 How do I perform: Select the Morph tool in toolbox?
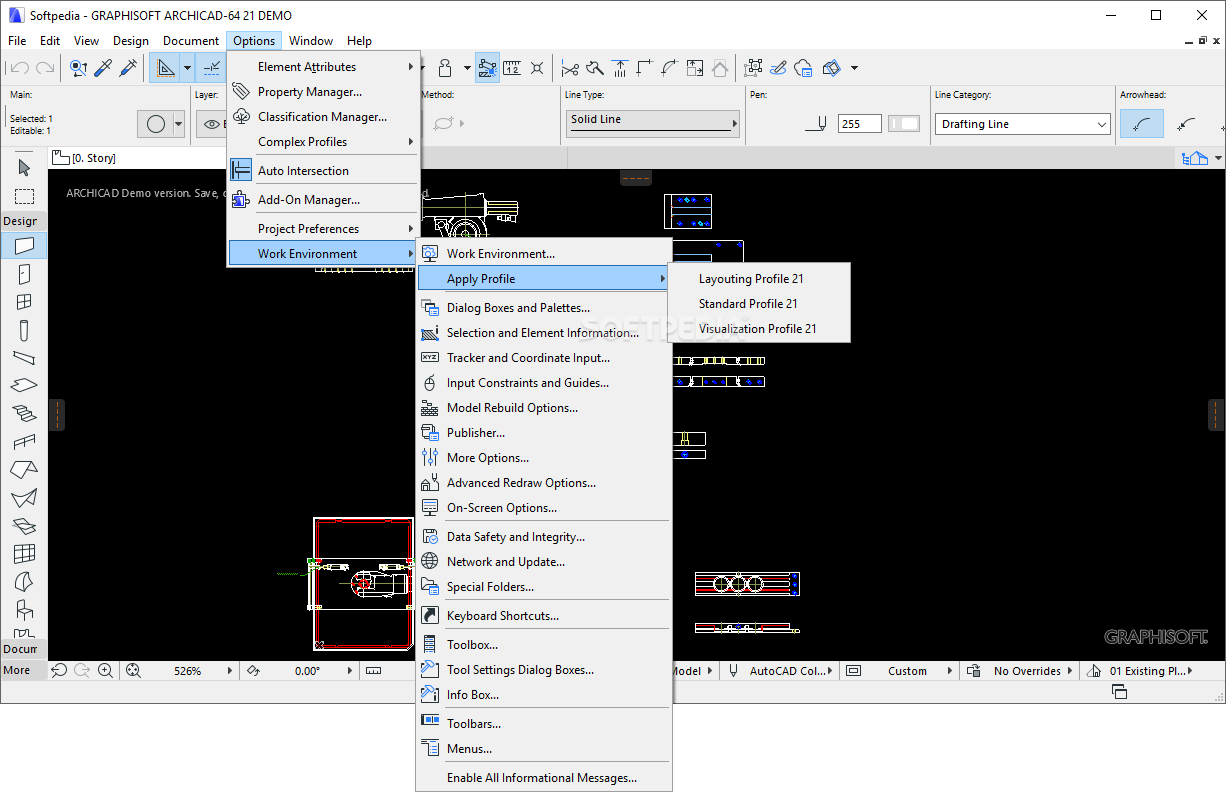(24, 582)
